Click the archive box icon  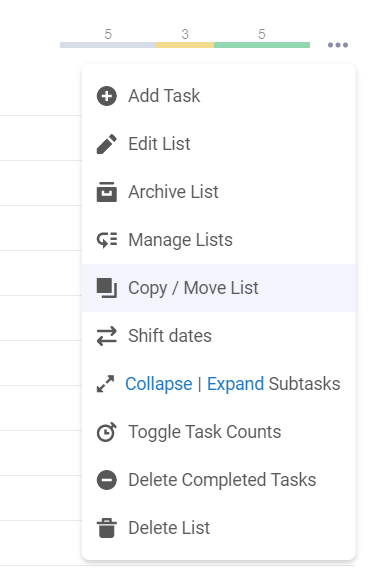(x=106, y=192)
